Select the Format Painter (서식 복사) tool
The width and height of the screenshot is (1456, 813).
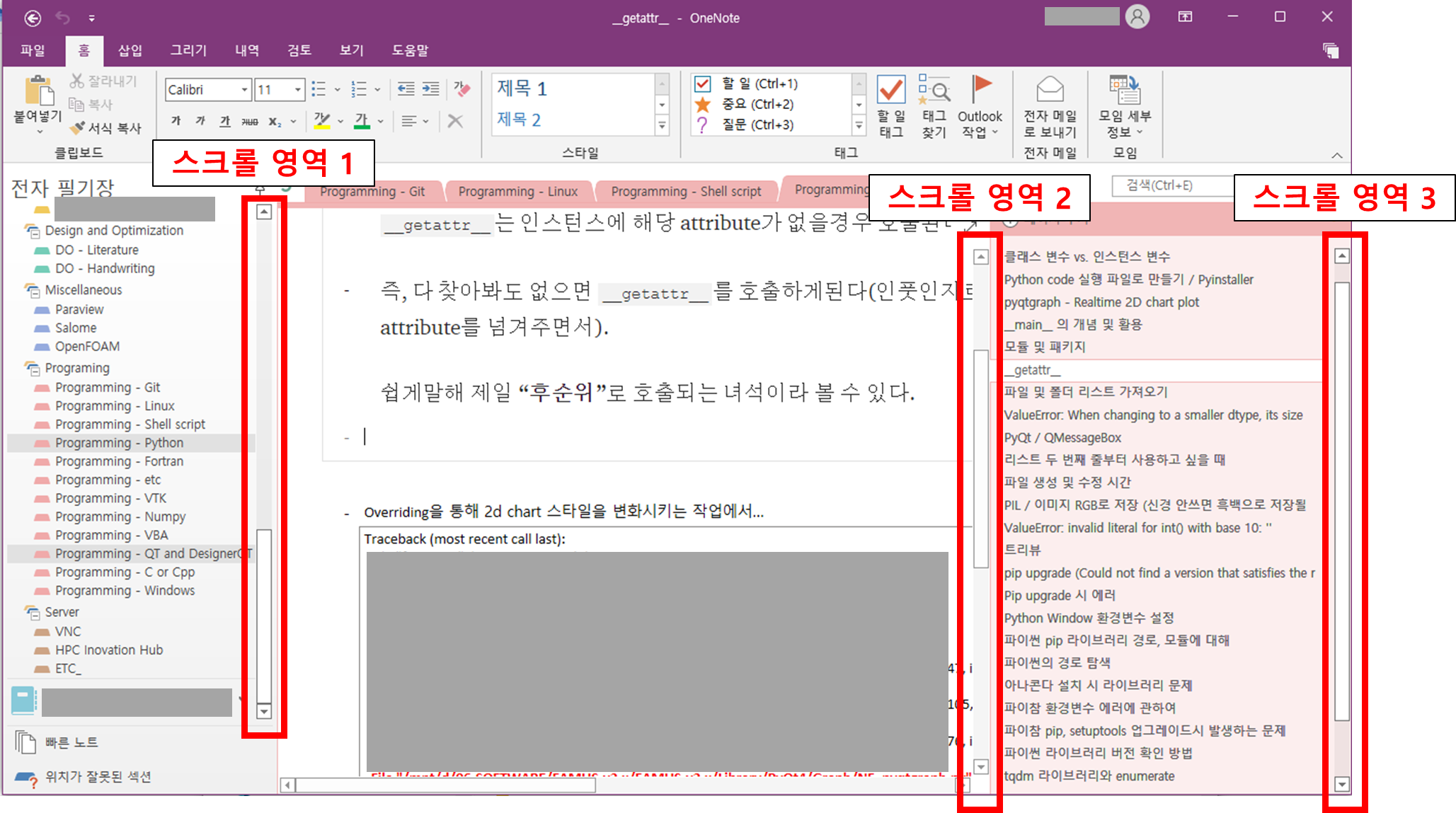(106, 128)
